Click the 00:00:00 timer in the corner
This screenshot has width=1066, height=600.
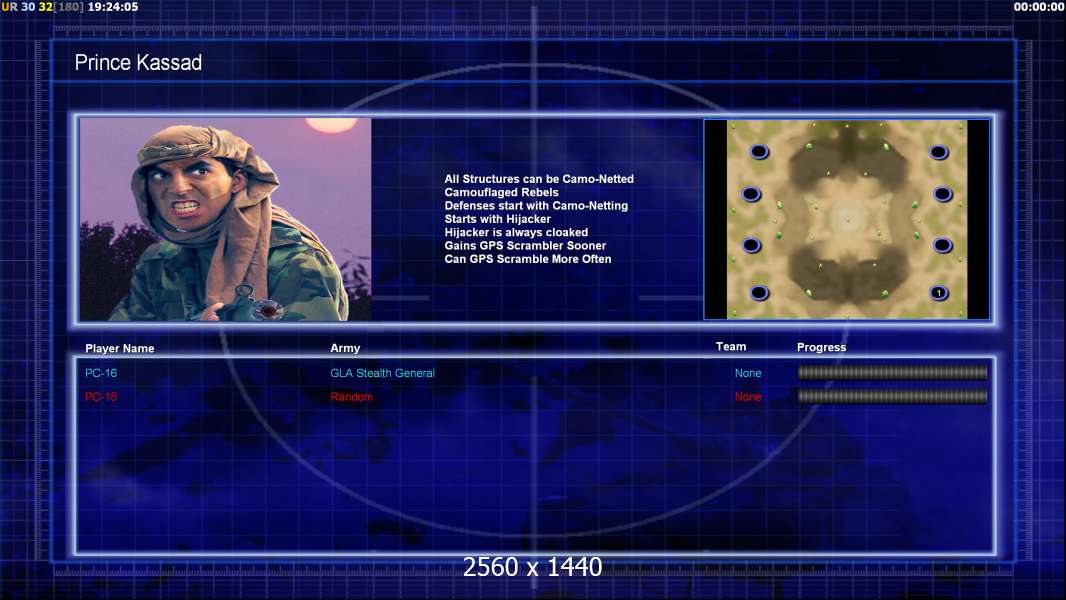tap(1039, 7)
